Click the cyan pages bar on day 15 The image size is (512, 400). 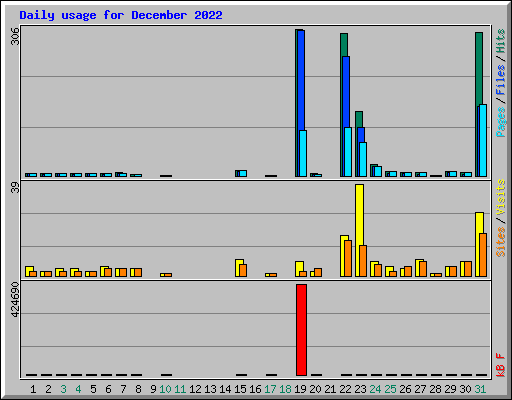point(243,173)
